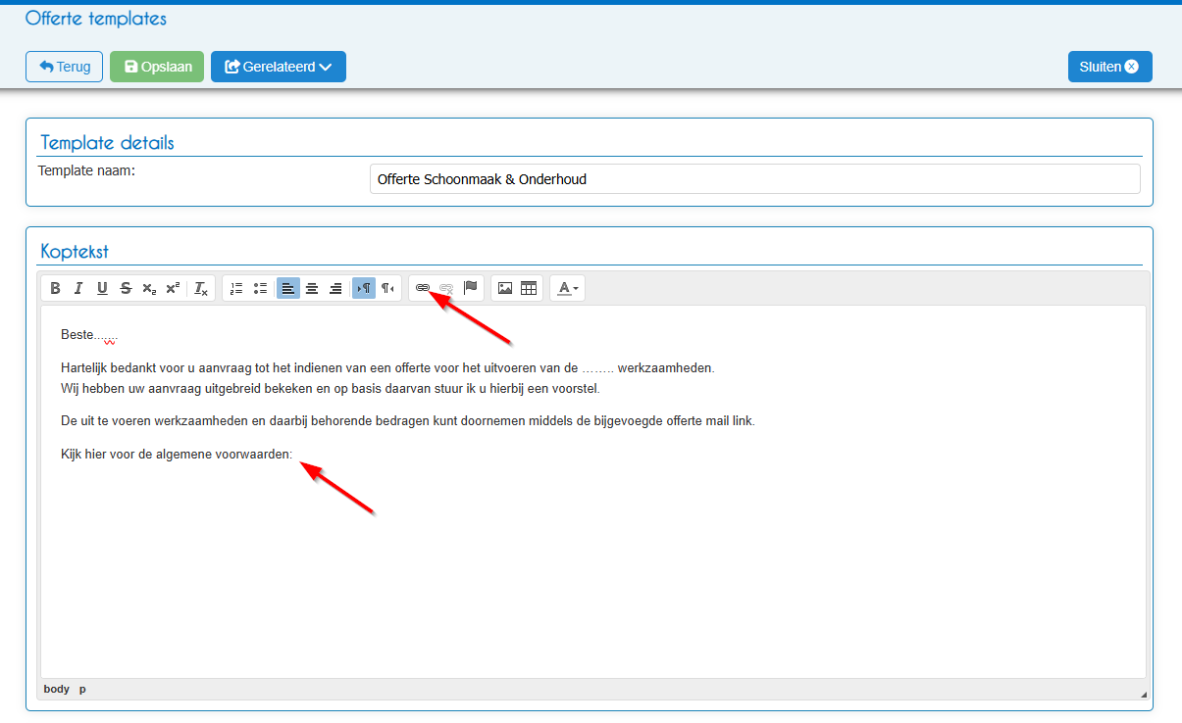Switch to right-to-left text direction
This screenshot has width=1182, height=723.
(x=387, y=288)
